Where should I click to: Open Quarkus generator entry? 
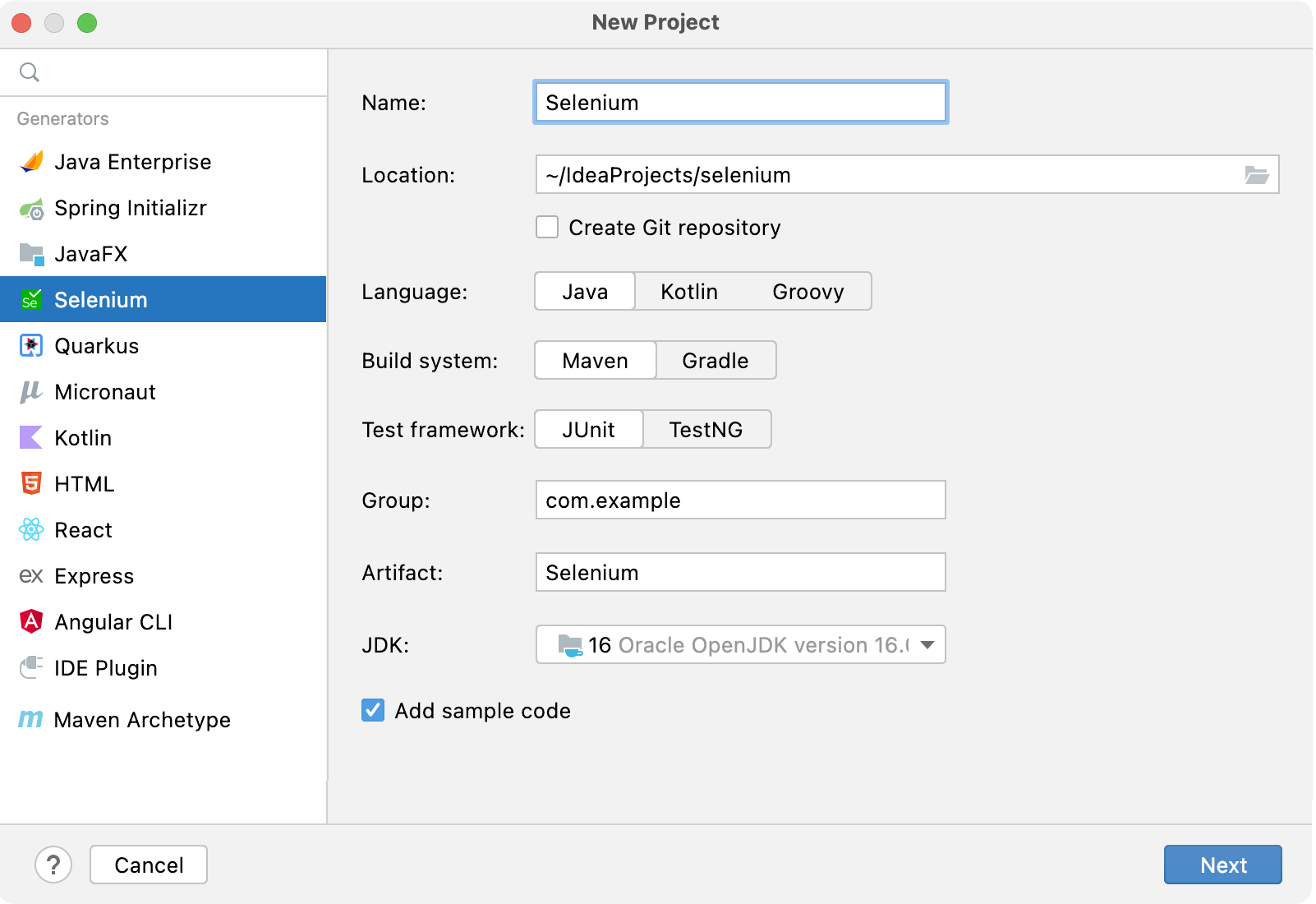coord(163,346)
